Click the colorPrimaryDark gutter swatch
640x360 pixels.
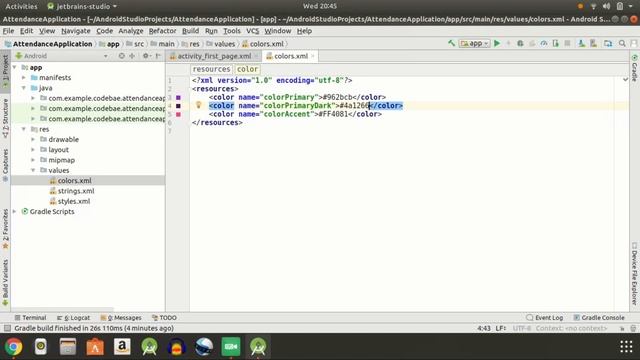[x=178, y=106]
